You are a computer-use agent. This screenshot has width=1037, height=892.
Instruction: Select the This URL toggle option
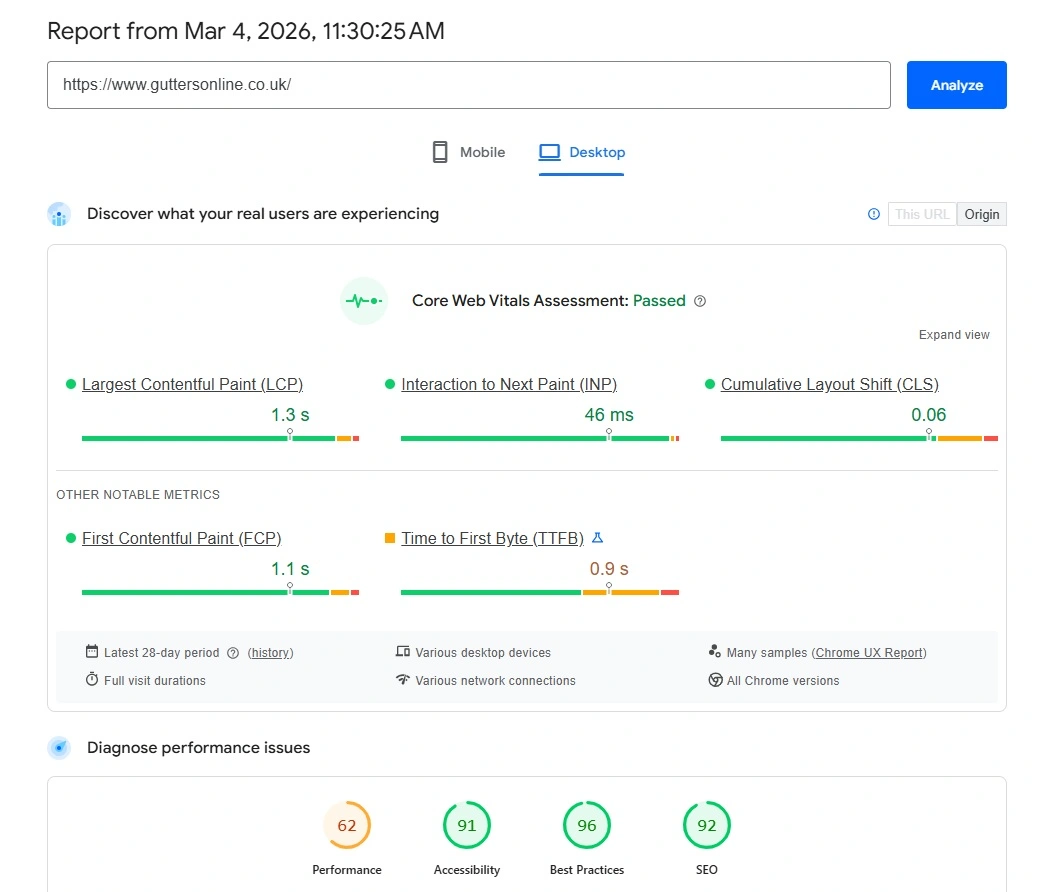click(x=921, y=214)
